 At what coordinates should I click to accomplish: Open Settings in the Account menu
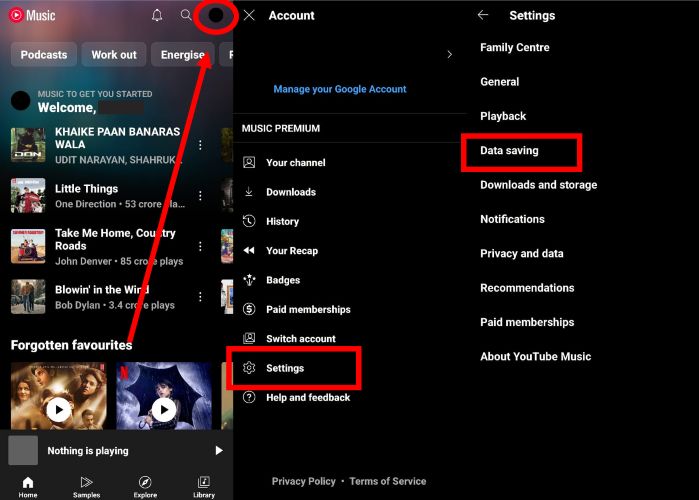[x=285, y=368]
